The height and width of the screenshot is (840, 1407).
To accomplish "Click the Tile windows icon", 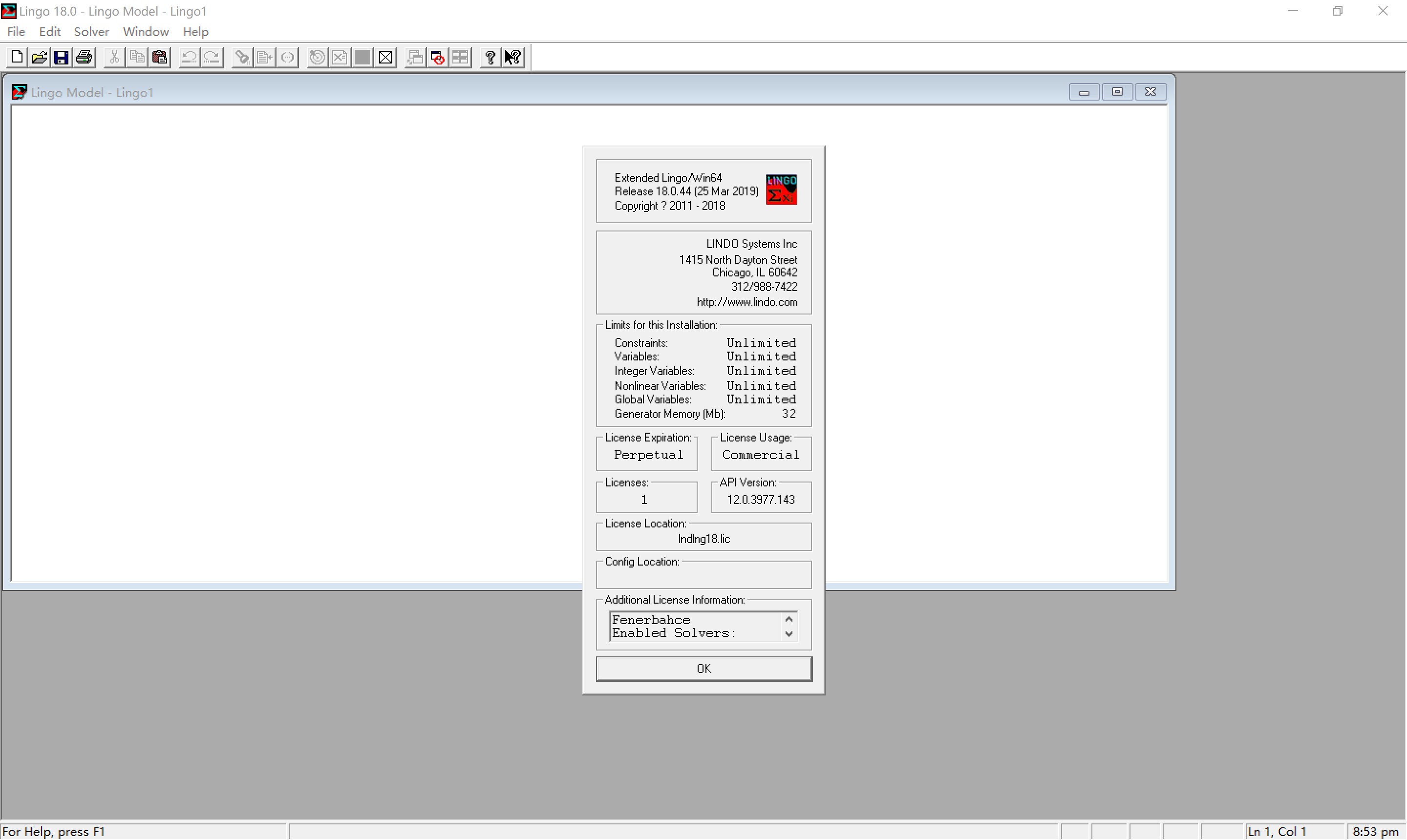I will tap(461, 57).
